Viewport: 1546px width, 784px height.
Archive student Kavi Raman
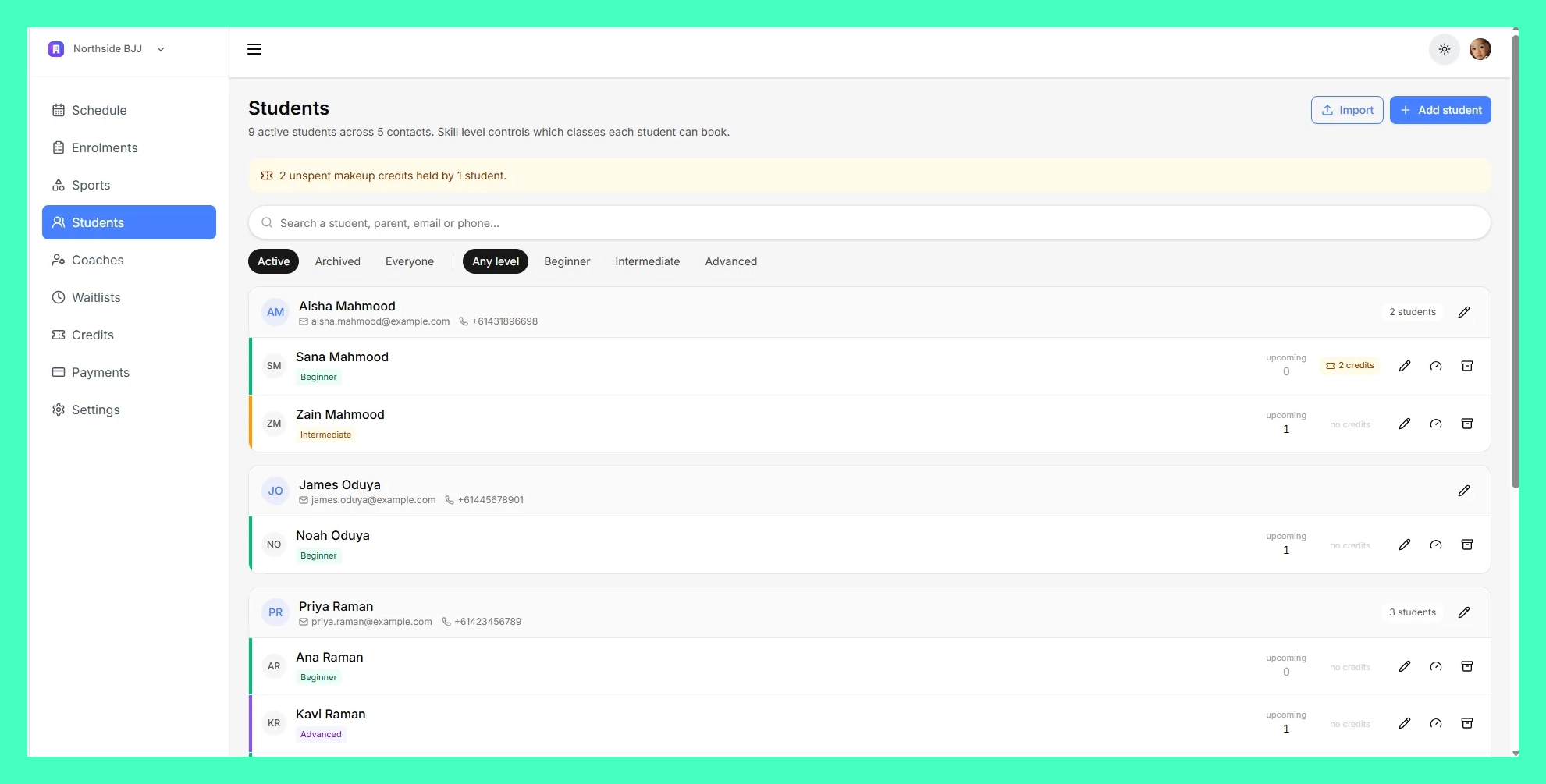pos(1467,723)
